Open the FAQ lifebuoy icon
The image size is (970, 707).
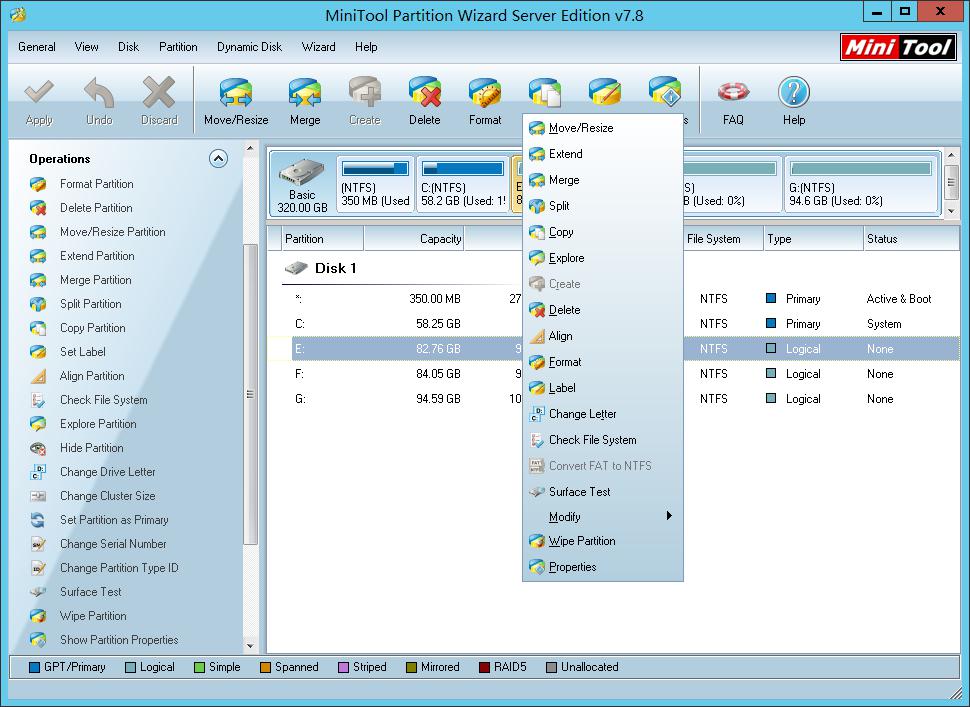pyautogui.click(x=733, y=92)
